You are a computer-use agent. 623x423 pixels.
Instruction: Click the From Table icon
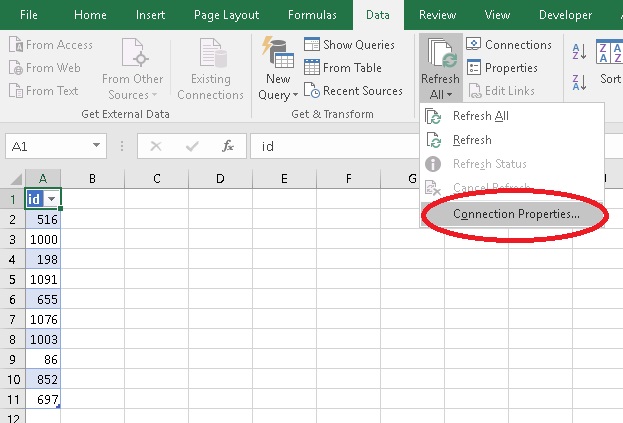pyautogui.click(x=311, y=68)
